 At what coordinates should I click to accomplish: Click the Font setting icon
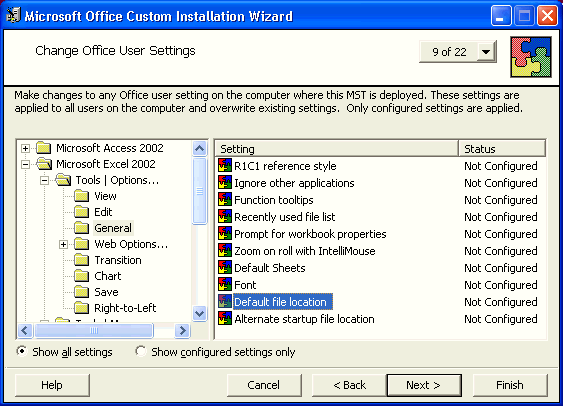click(225, 285)
